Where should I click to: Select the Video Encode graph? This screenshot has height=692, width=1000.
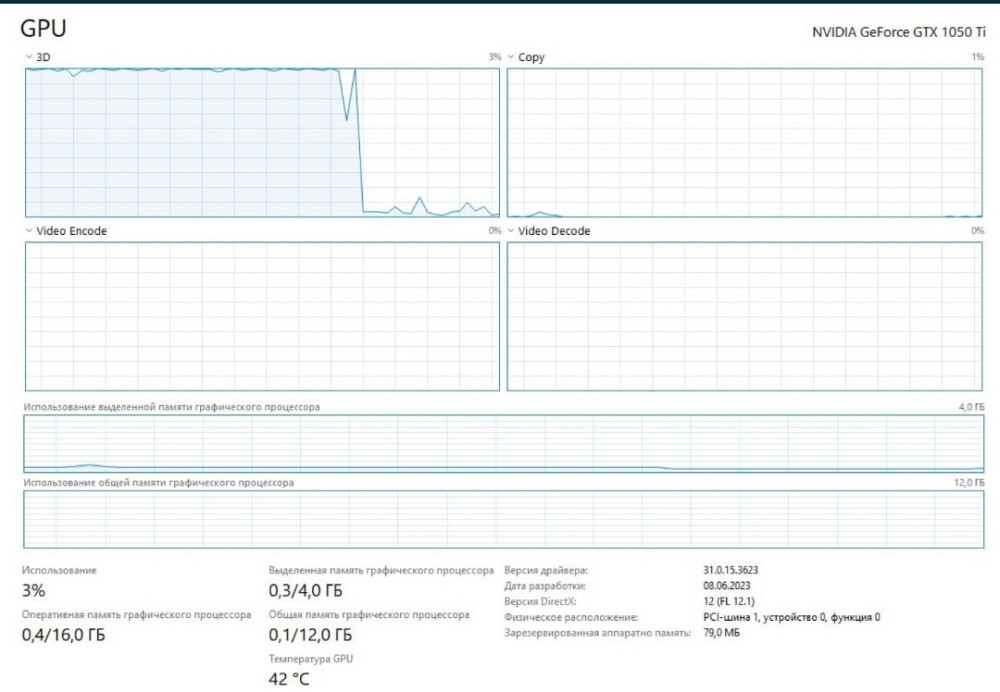pos(261,316)
